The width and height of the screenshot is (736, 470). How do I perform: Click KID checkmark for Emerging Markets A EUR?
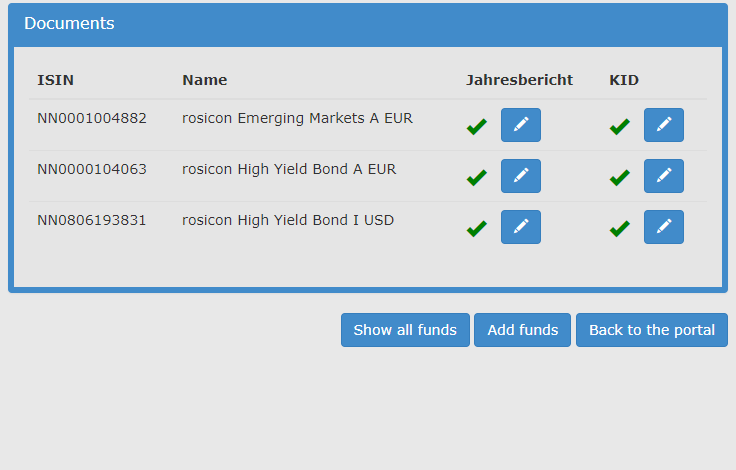click(620, 127)
